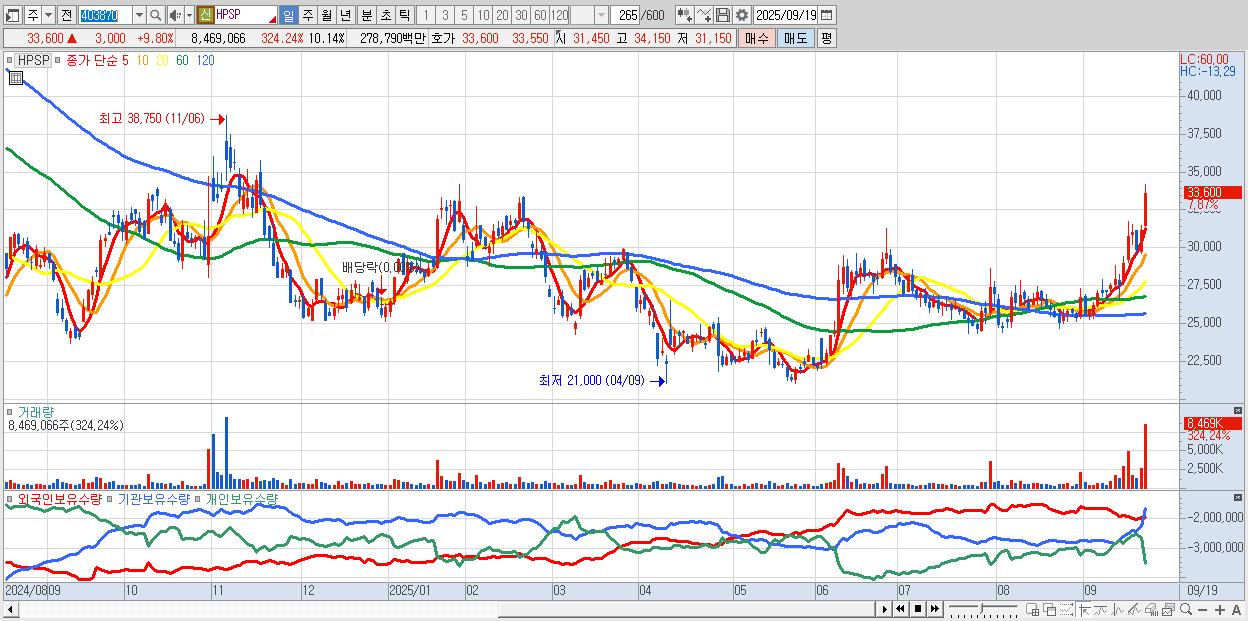Click the overlapping windows icon in bottom toolbar

[x=1050, y=610]
